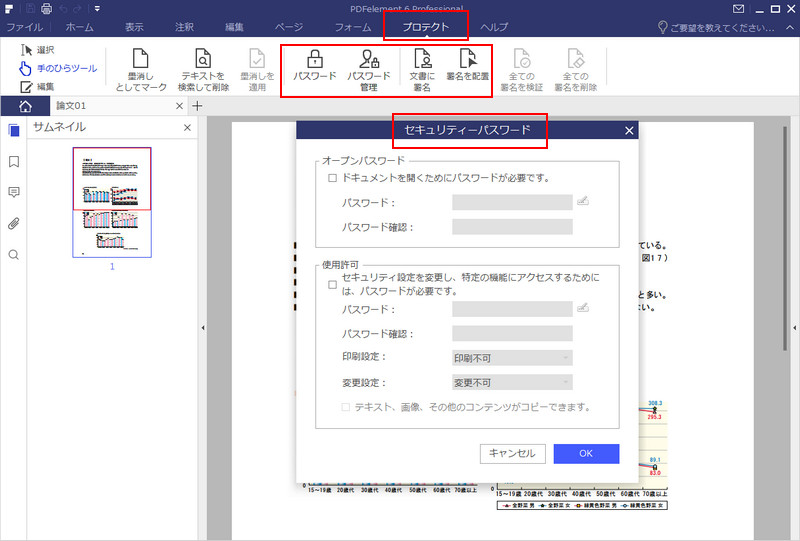800x541 pixels.
Task: Click the print icon in title bar
Action: pos(46,8)
